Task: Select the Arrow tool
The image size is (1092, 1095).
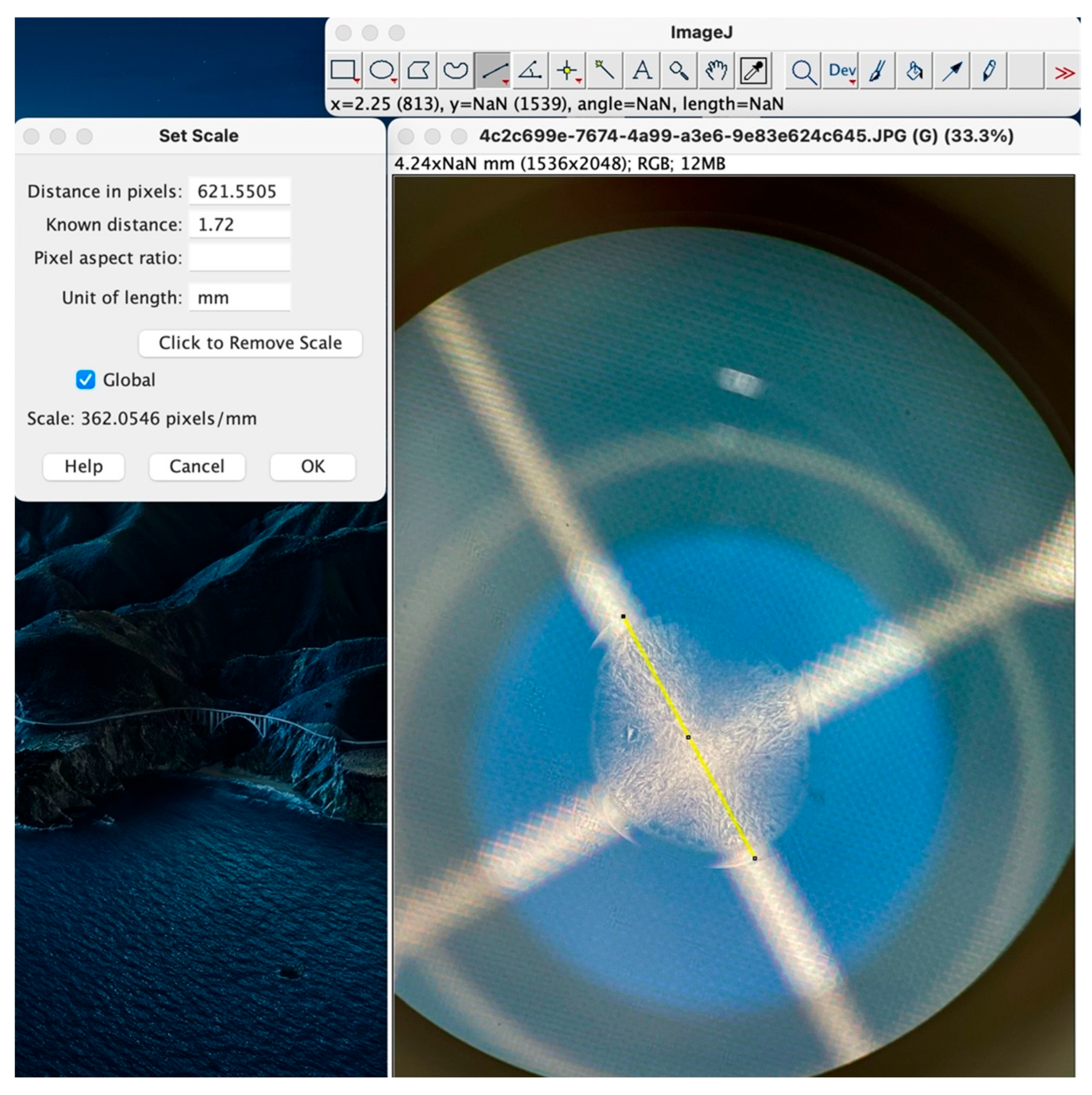Action: (x=952, y=71)
